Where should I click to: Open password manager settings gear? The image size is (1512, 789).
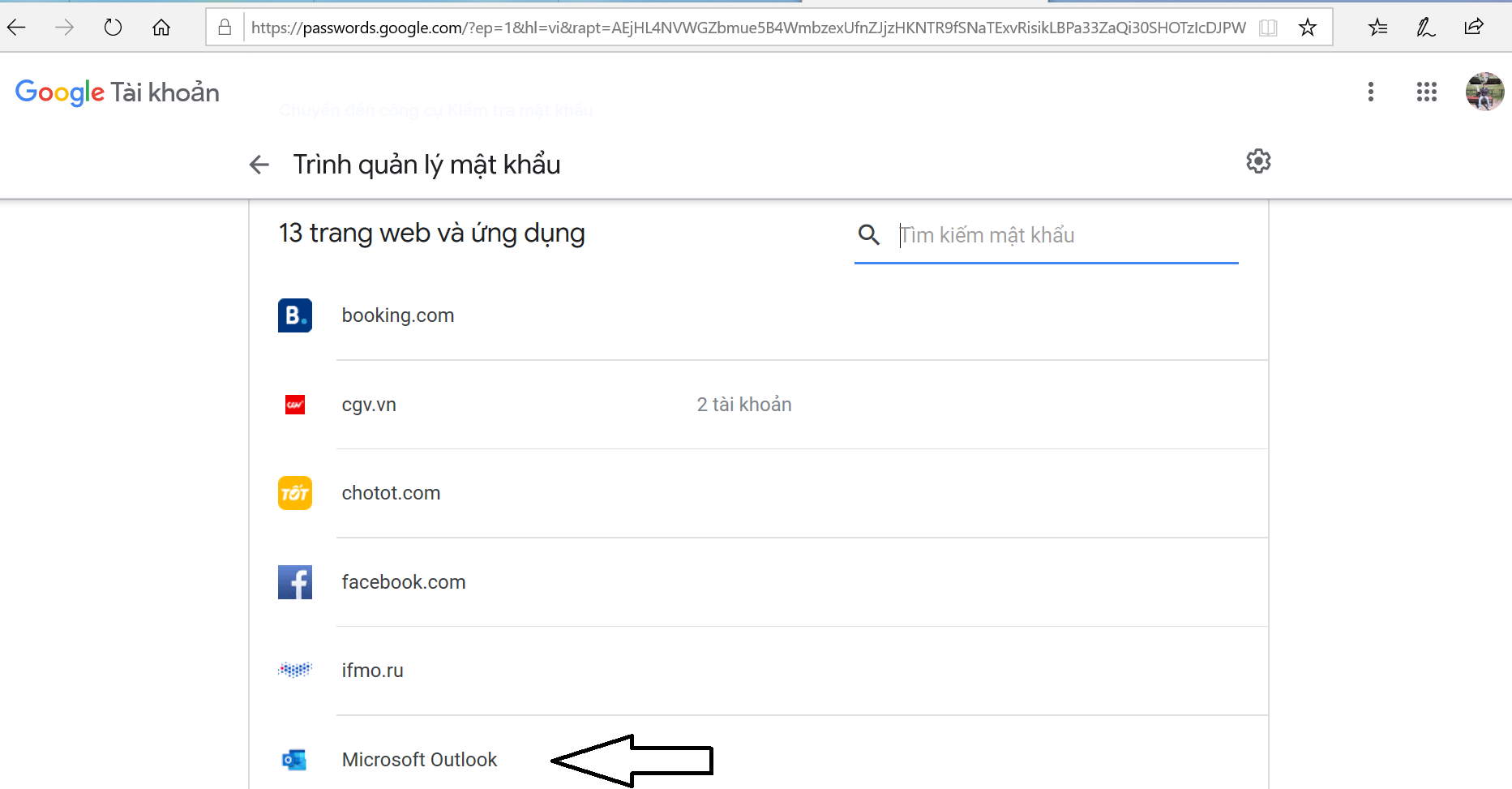tap(1258, 161)
